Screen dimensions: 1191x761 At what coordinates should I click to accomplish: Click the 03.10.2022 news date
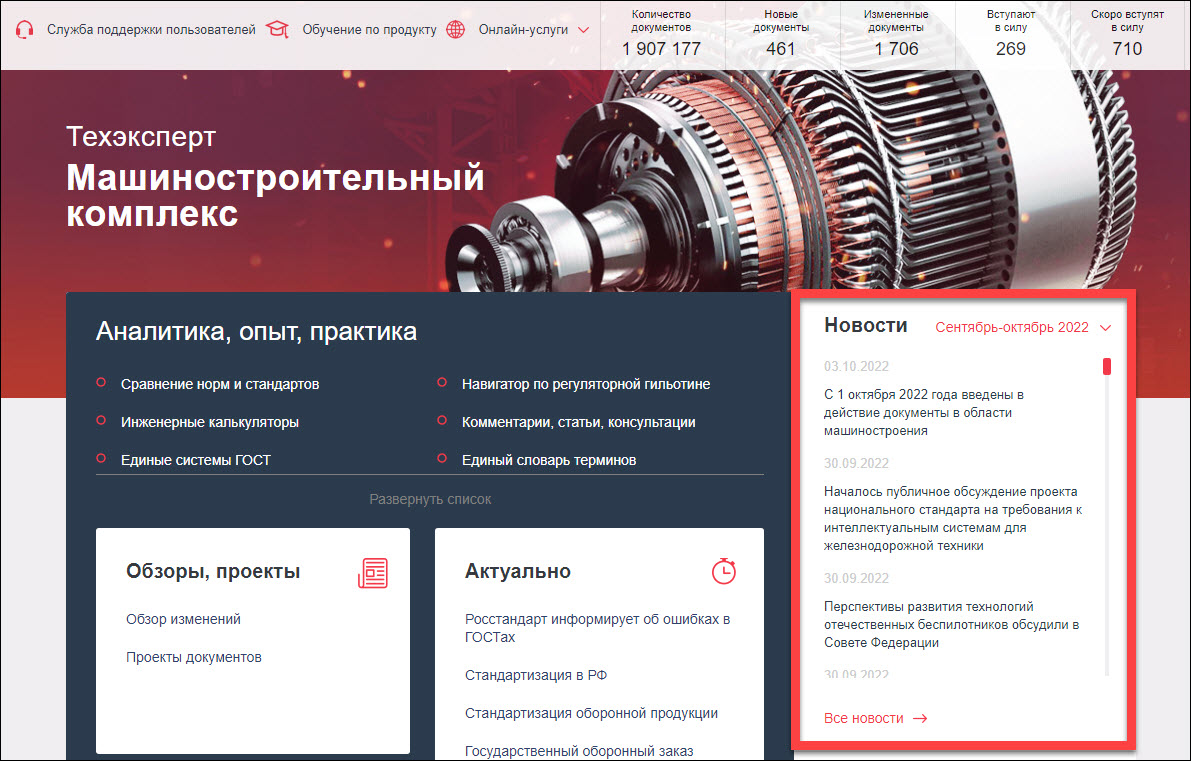click(856, 366)
